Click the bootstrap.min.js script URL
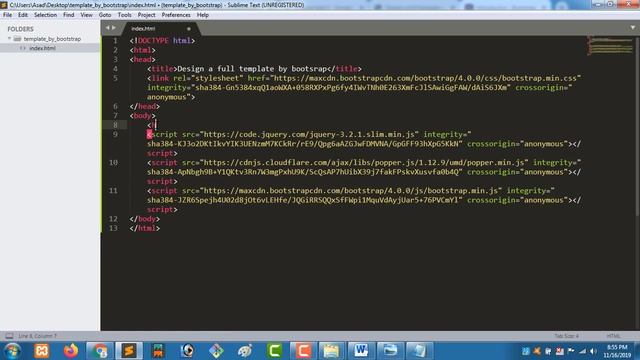 click(x=351, y=191)
